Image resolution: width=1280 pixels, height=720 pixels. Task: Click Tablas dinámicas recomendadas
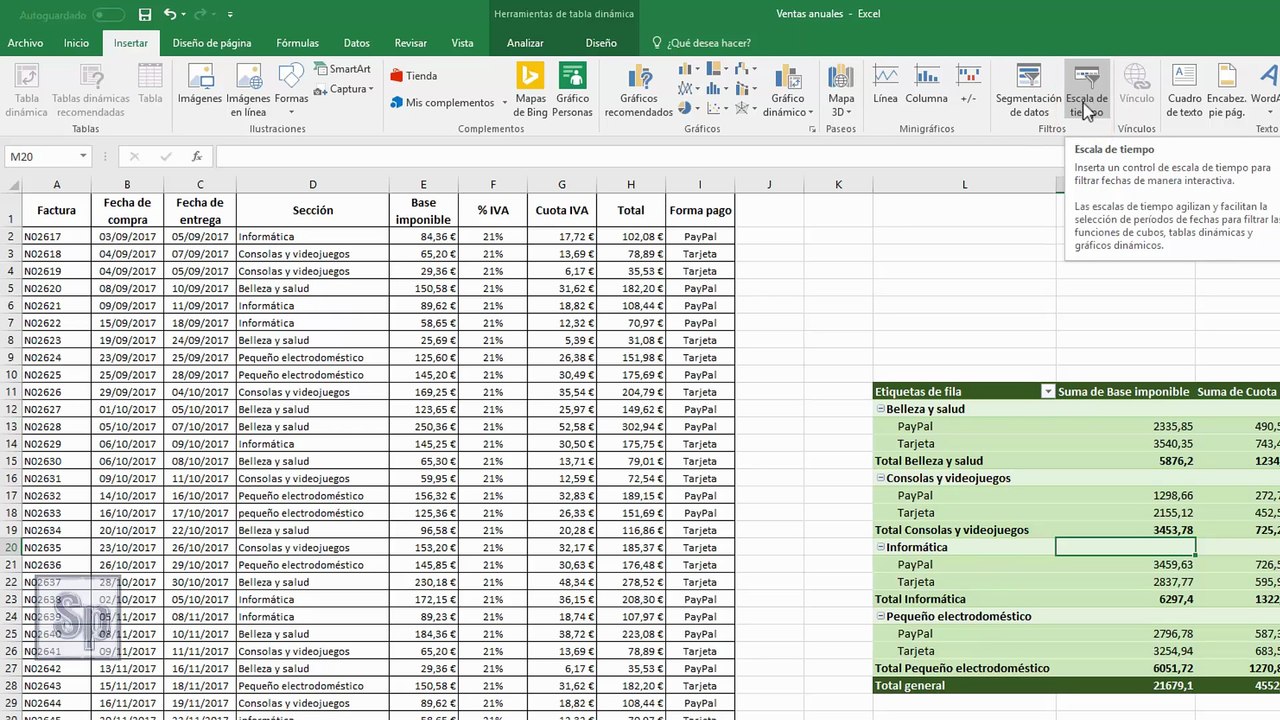[x=90, y=91]
